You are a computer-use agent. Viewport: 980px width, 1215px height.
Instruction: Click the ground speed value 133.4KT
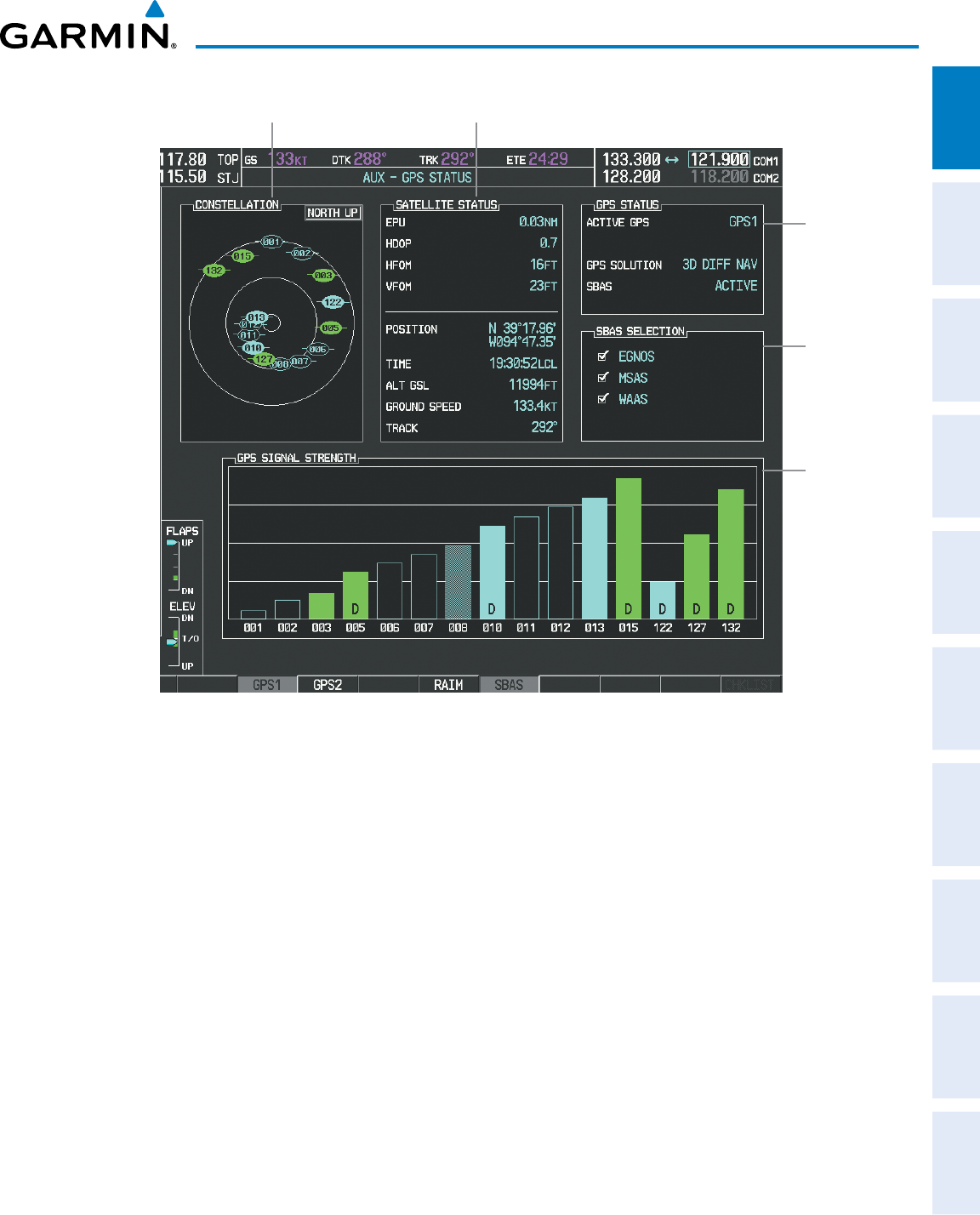click(x=535, y=407)
